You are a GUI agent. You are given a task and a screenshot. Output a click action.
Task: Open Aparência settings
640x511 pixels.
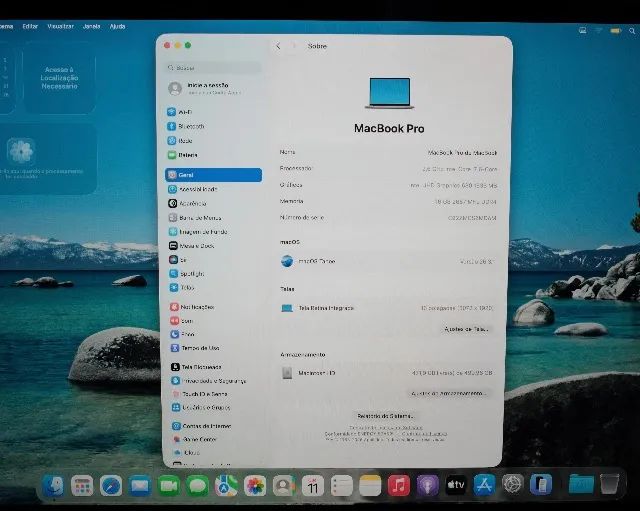[x=187, y=203]
